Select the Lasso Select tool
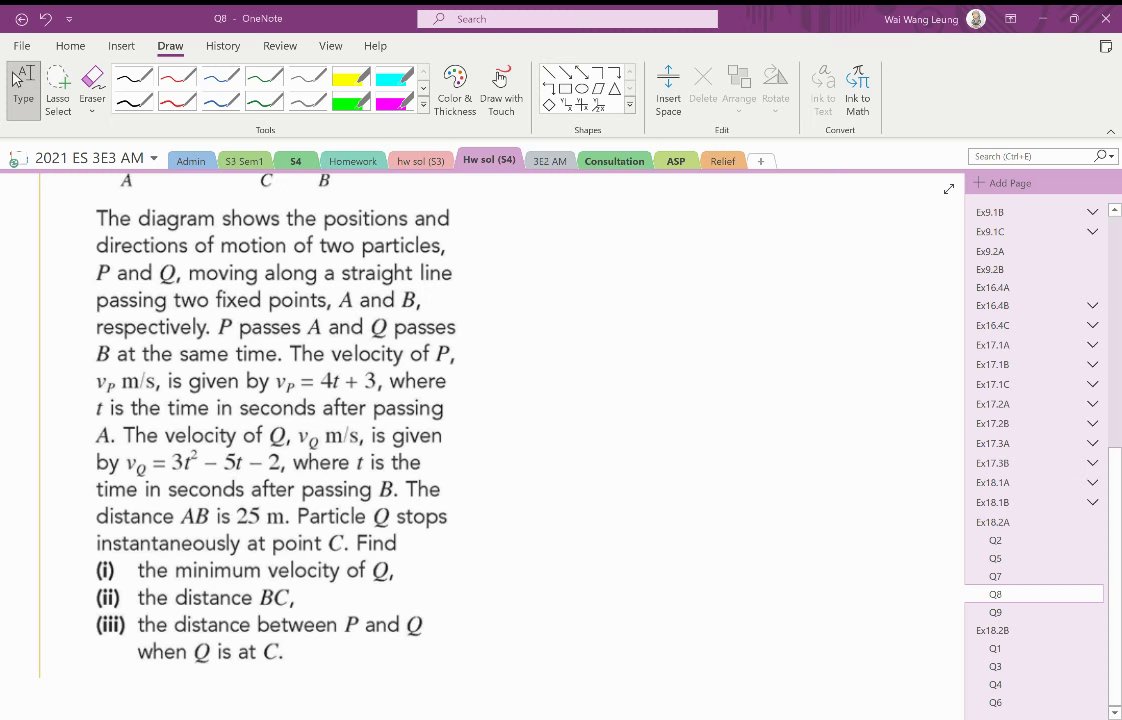The width and height of the screenshot is (1122, 720). (x=58, y=91)
